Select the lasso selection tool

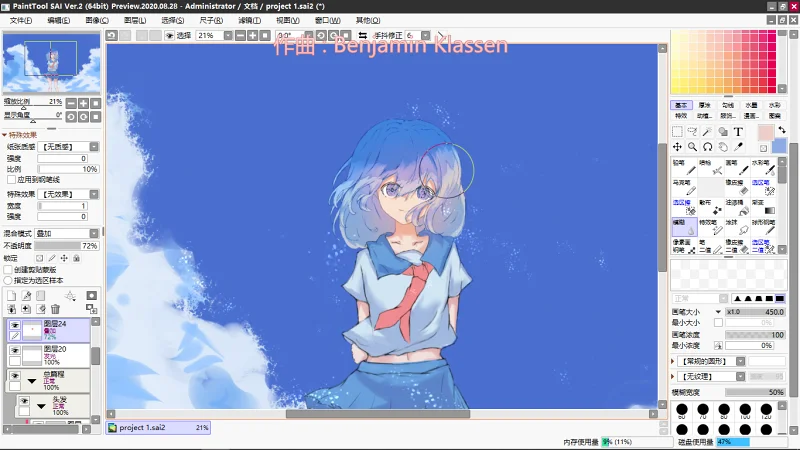(x=692, y=132)
